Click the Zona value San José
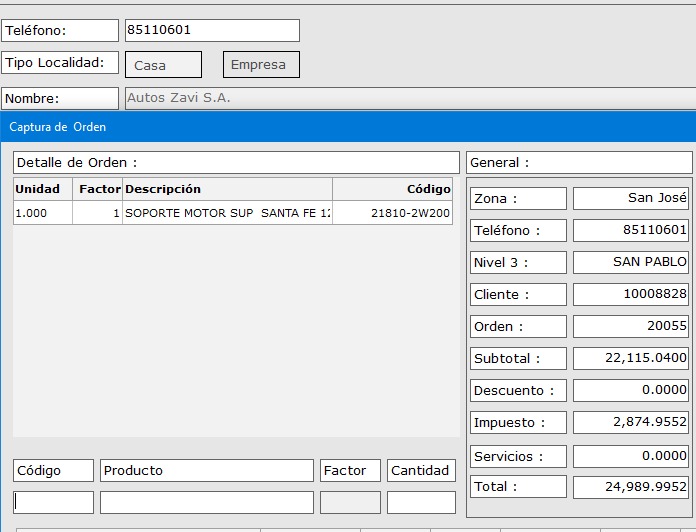This screenshot has height=532, width=696. coord(630,198)
